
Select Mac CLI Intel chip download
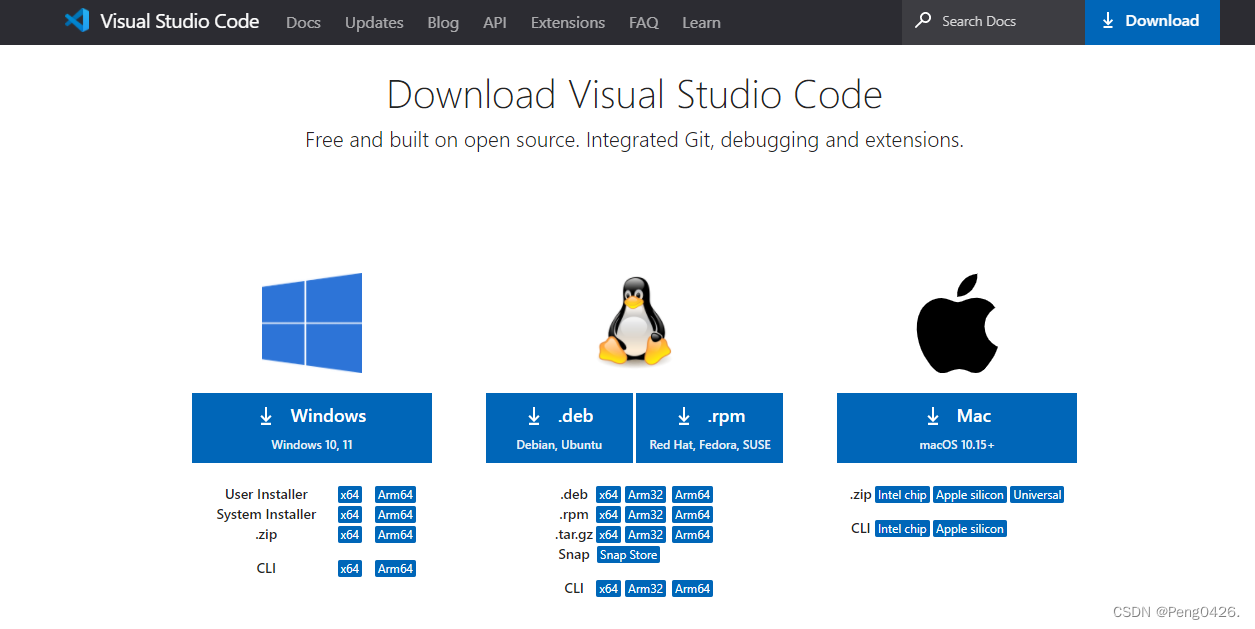(x=902, y=529)
